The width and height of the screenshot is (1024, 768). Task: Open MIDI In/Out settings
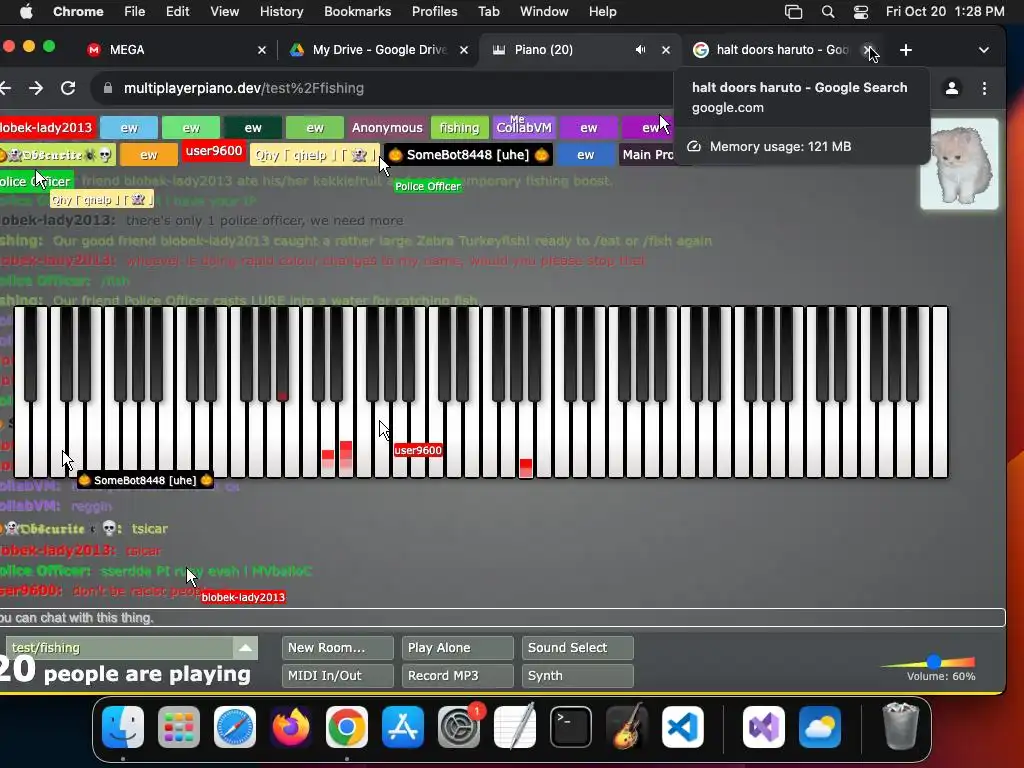338,676
